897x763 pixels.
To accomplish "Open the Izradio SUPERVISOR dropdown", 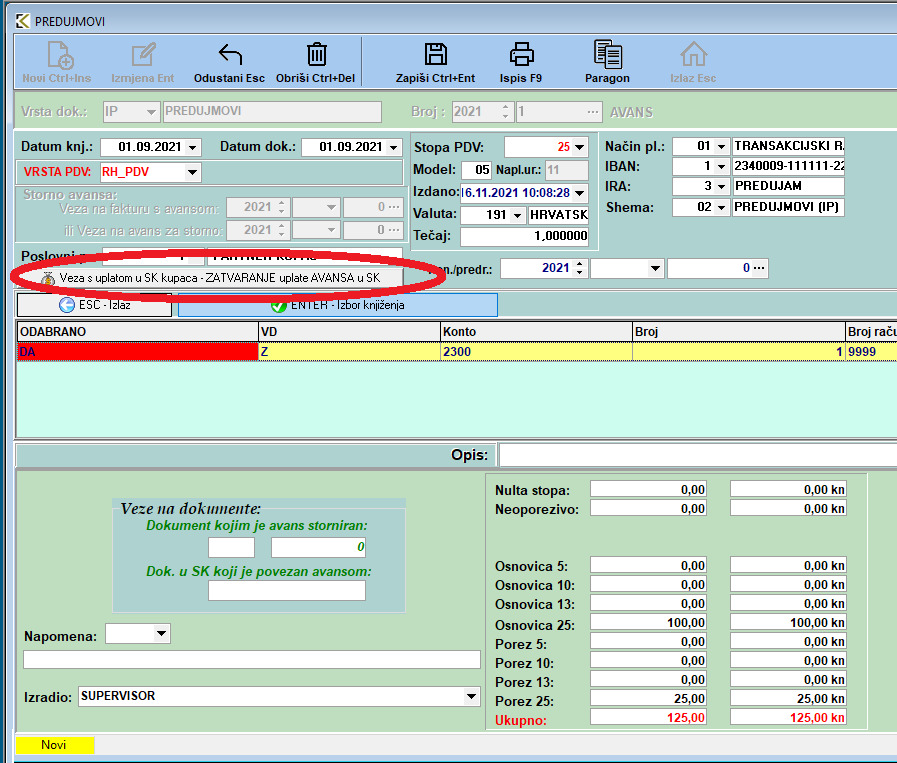I will pos(472,696).
